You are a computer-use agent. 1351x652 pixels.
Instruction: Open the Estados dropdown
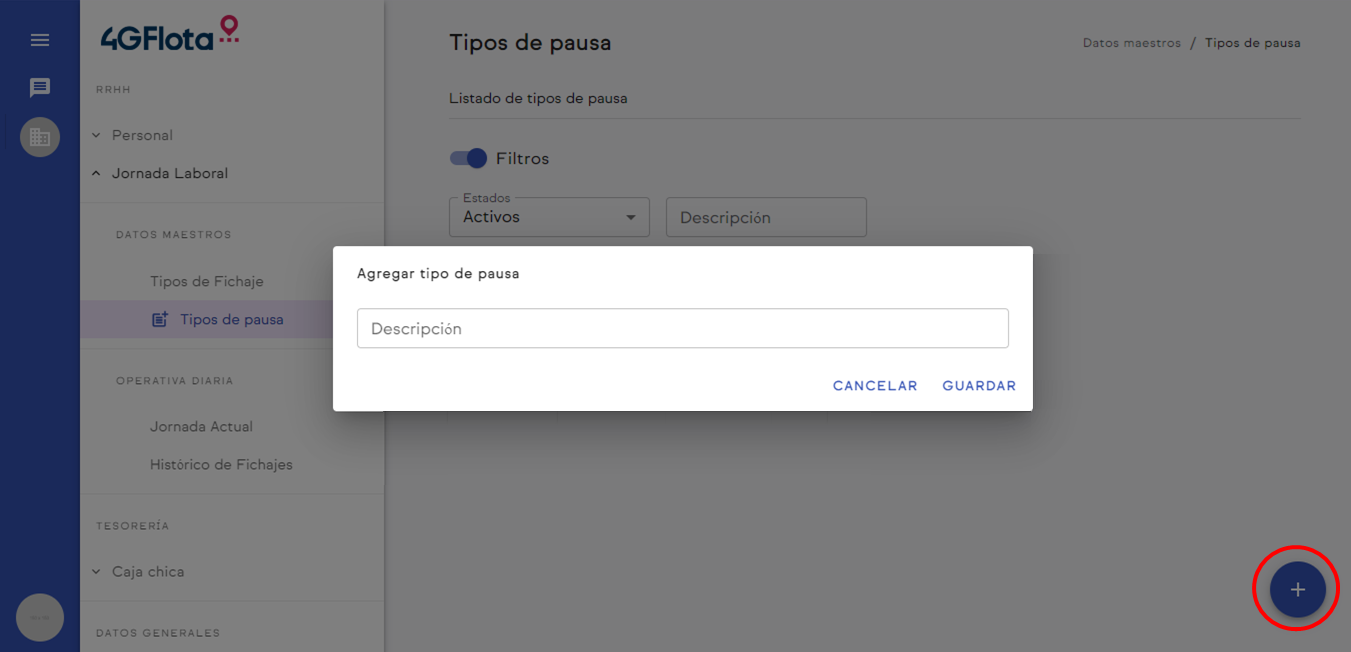549,217
